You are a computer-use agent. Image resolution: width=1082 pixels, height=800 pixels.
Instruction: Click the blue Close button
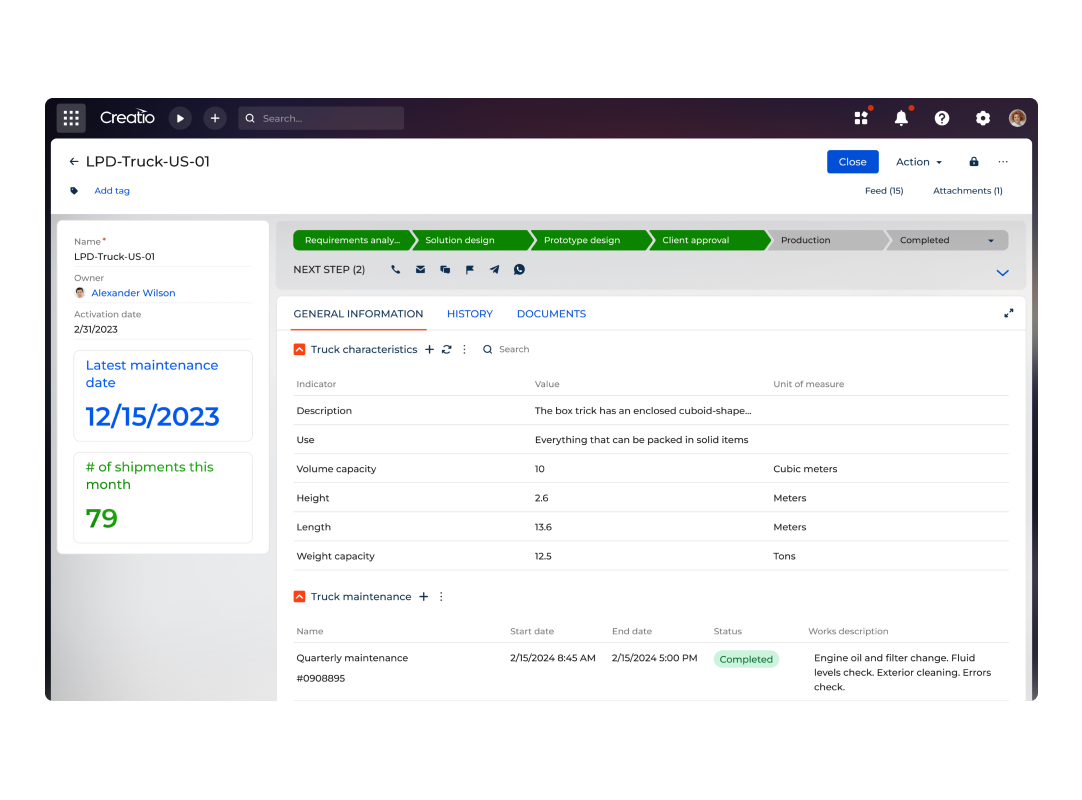pyautogui.click(x=852, y=162)
